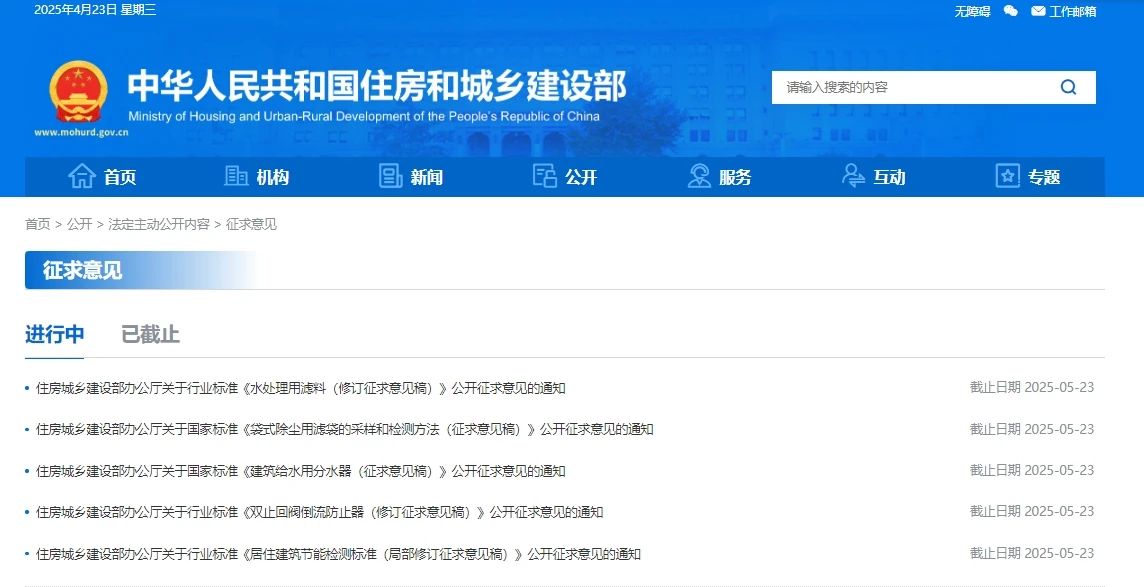Click the 新闻 newspaper icon in navigation bar
1144x587 pixels.
390,177
